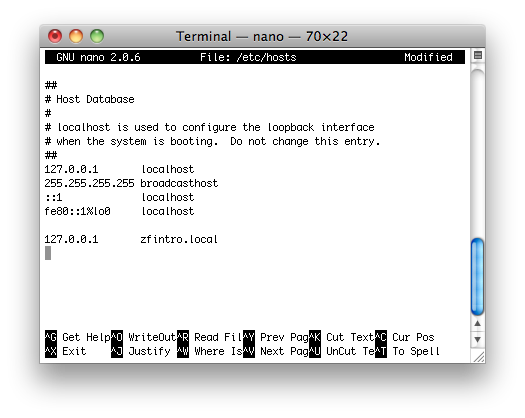Click the ^U UnCut Text shortcut
The height and width of the screenshot is (418, 525).
pyautogui.click(x=342, y=351)
